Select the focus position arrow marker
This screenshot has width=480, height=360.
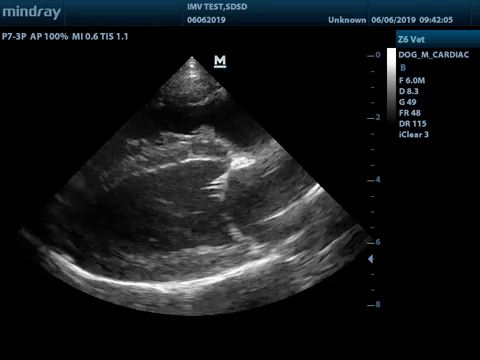(x=371, y=259)
